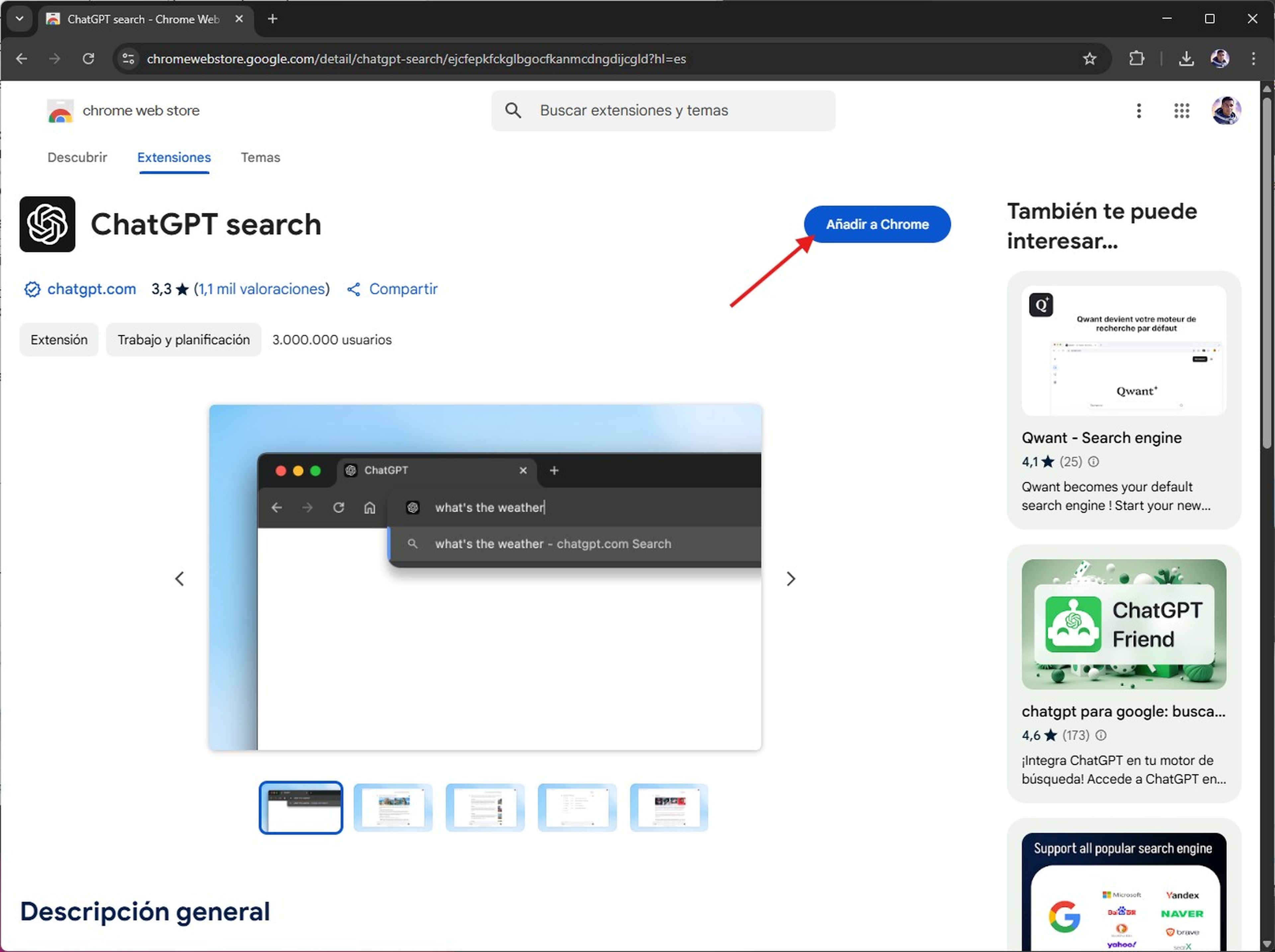
Task: Open Chrome downloads icon
Action: pos(1186,58)
